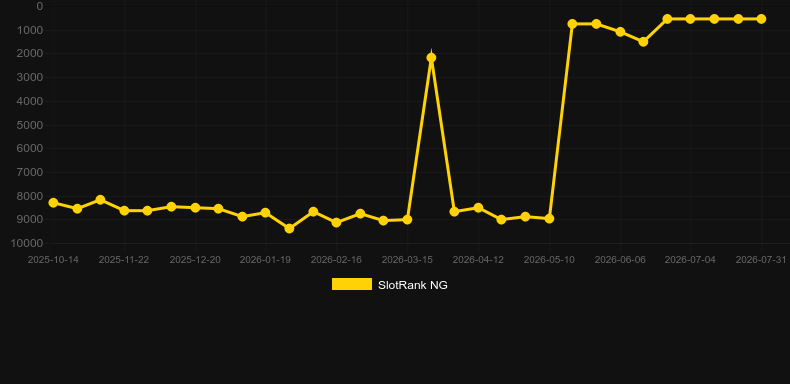Select the data point above 2026-02-16
The width and height of the screenshot is (790, 384).
(337, 222)
